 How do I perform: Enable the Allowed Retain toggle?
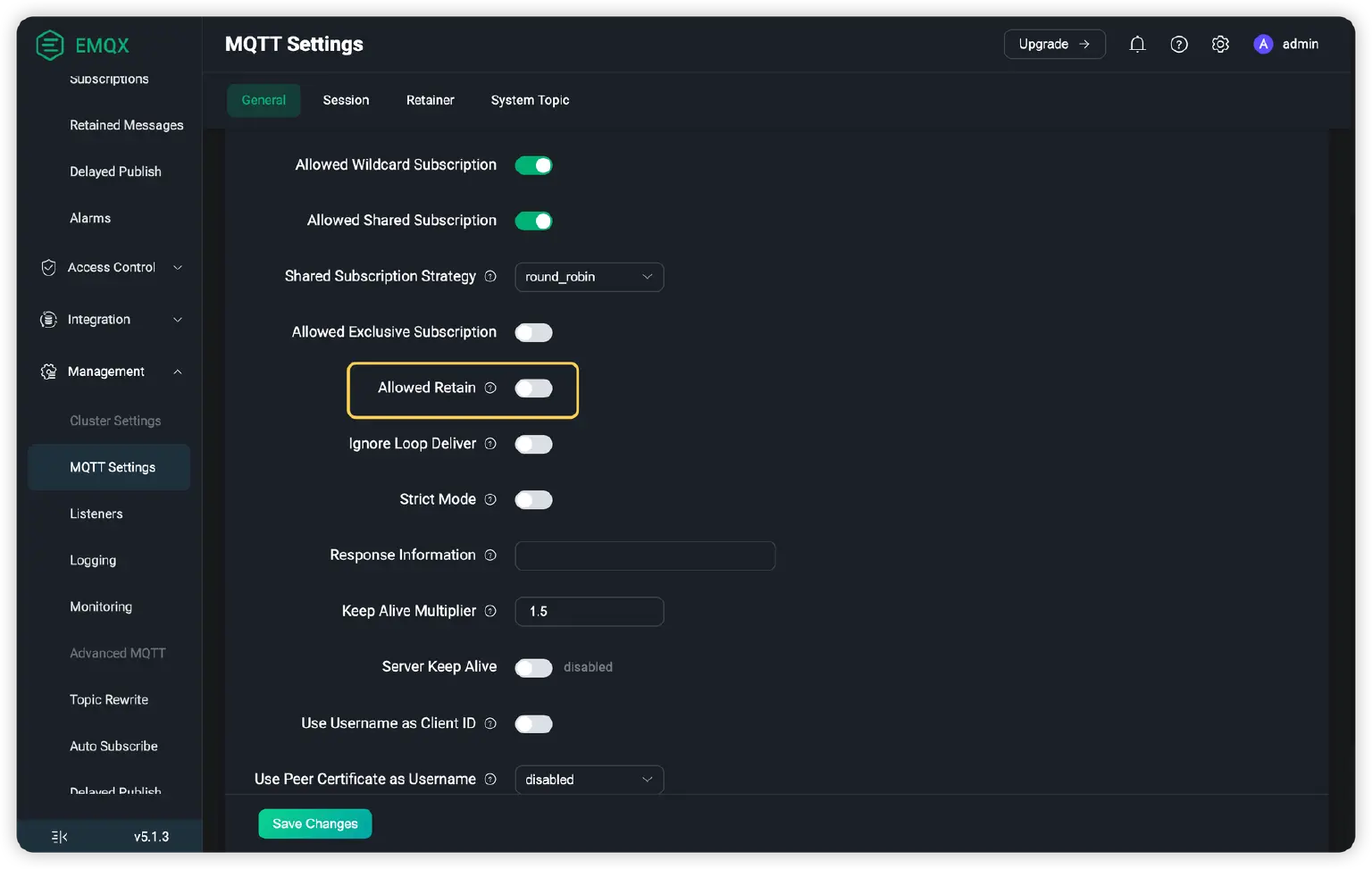pyautogui.click(x=533, y=389)
